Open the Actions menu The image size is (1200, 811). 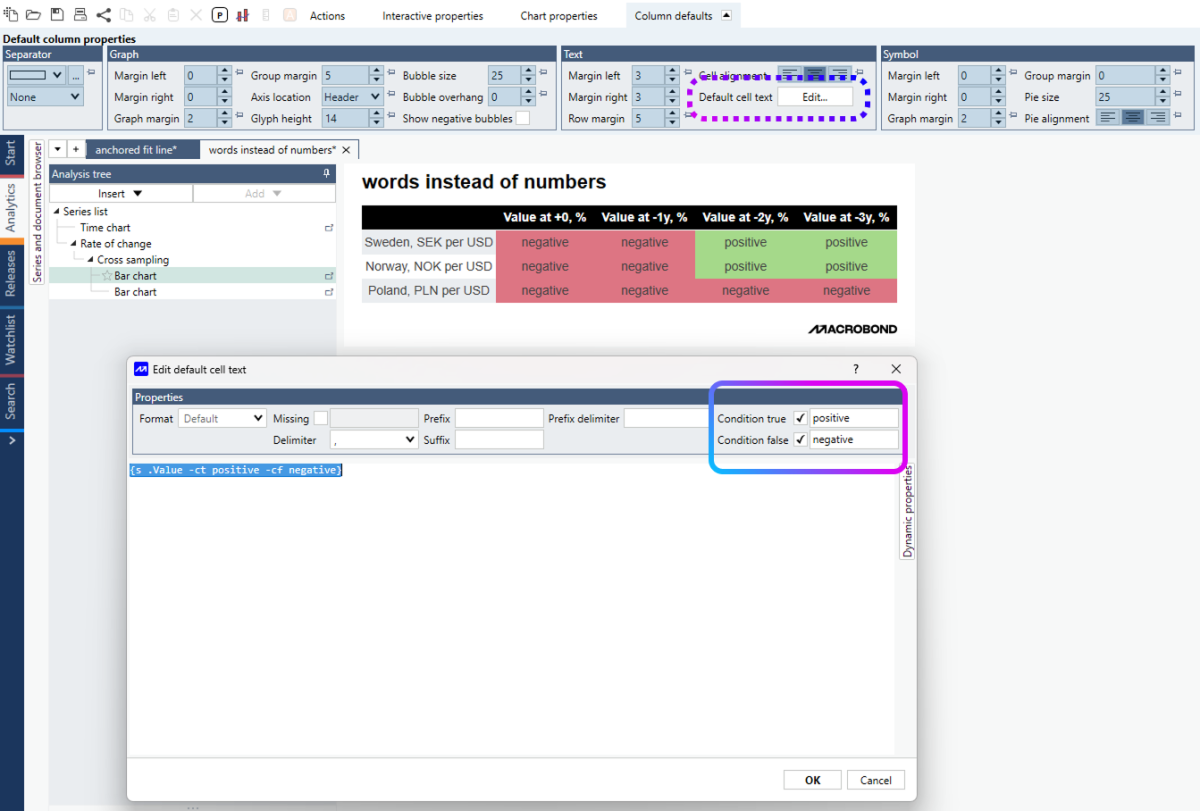[327, 16]
